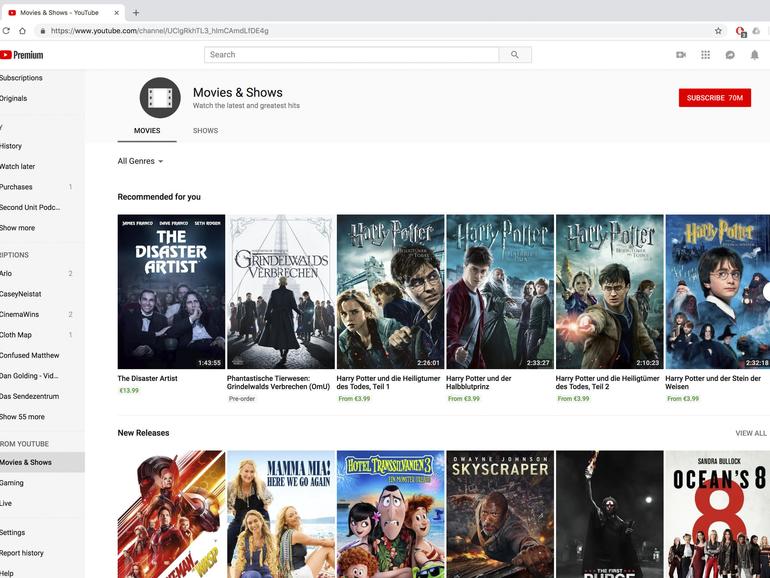Click Harry Potter und der Halbblutprinz title
Image resolution: width=770 pixels, height=578 pixels.
click(479, 383)
